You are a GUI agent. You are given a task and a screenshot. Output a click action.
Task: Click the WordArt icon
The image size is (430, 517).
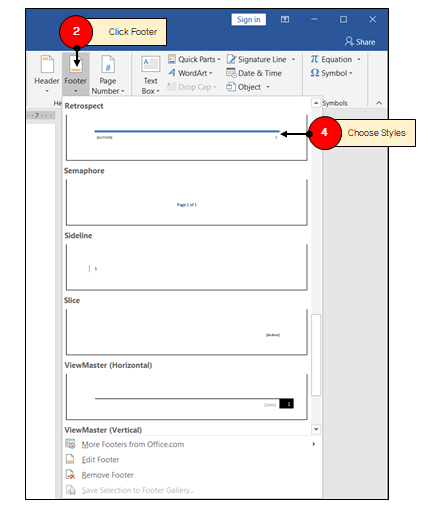click(x=172, y=73)
